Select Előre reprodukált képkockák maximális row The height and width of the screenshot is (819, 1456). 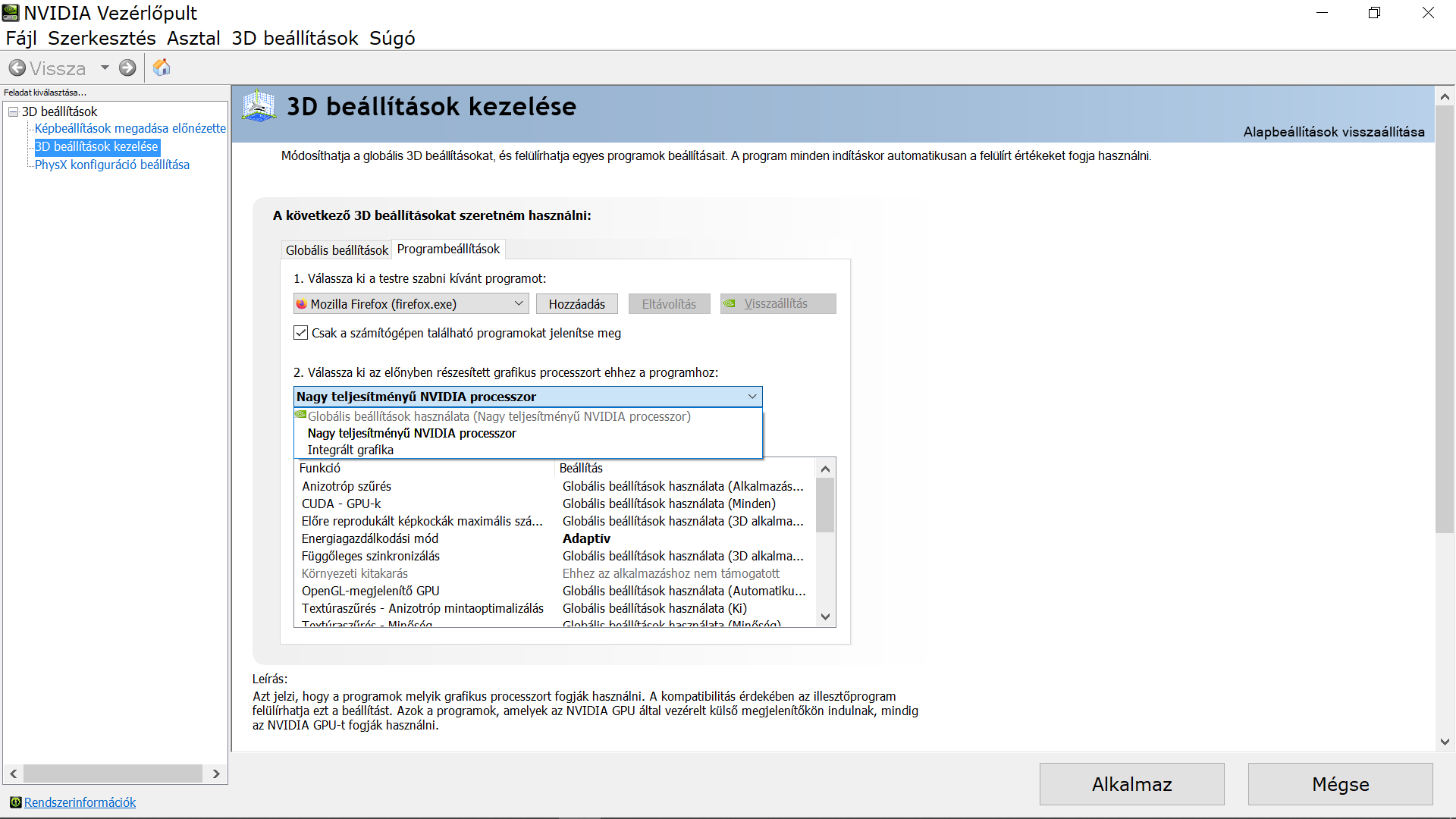click(x=555, y=521)
